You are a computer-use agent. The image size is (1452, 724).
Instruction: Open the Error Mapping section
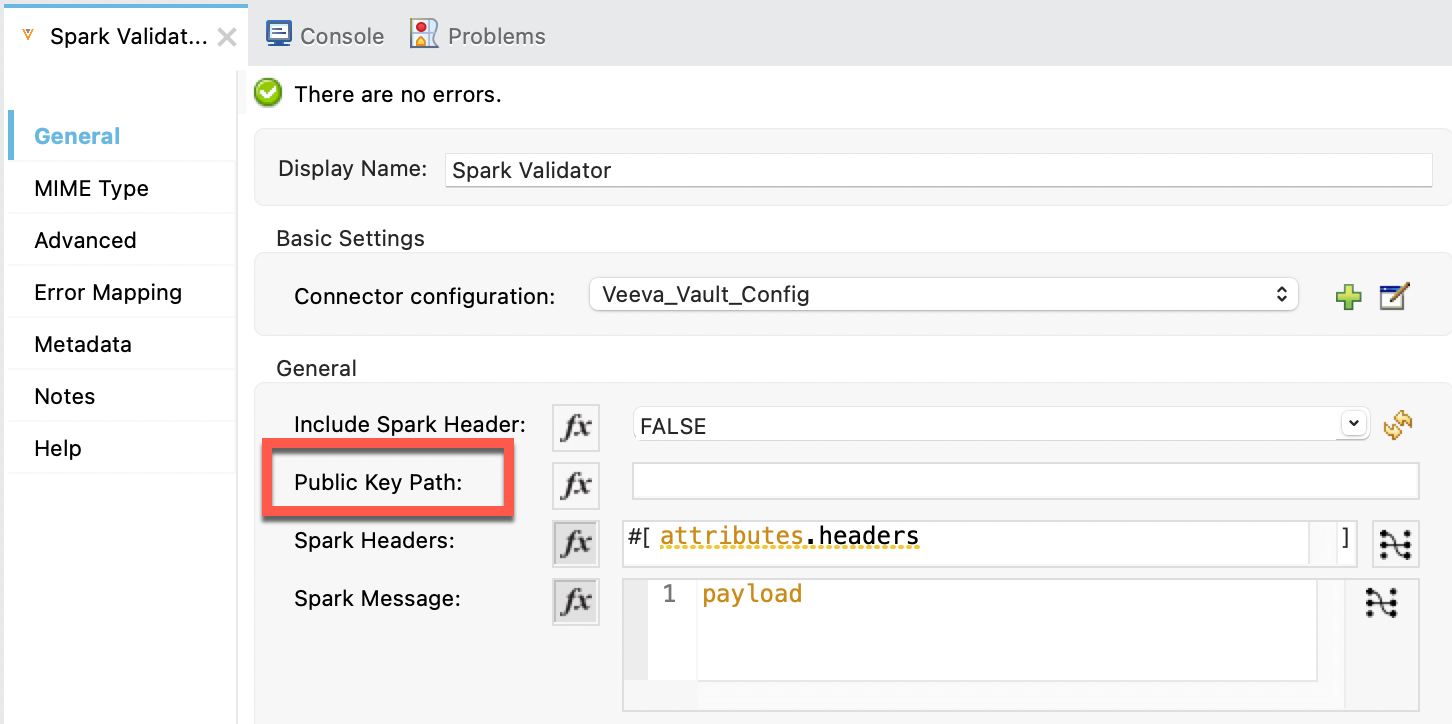tap(108, 292)
